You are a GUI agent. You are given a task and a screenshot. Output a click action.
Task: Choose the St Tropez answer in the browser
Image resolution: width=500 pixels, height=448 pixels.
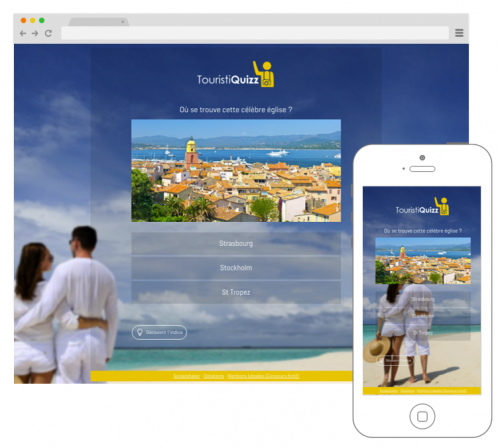pyautogui.click(x=236, y=292)
